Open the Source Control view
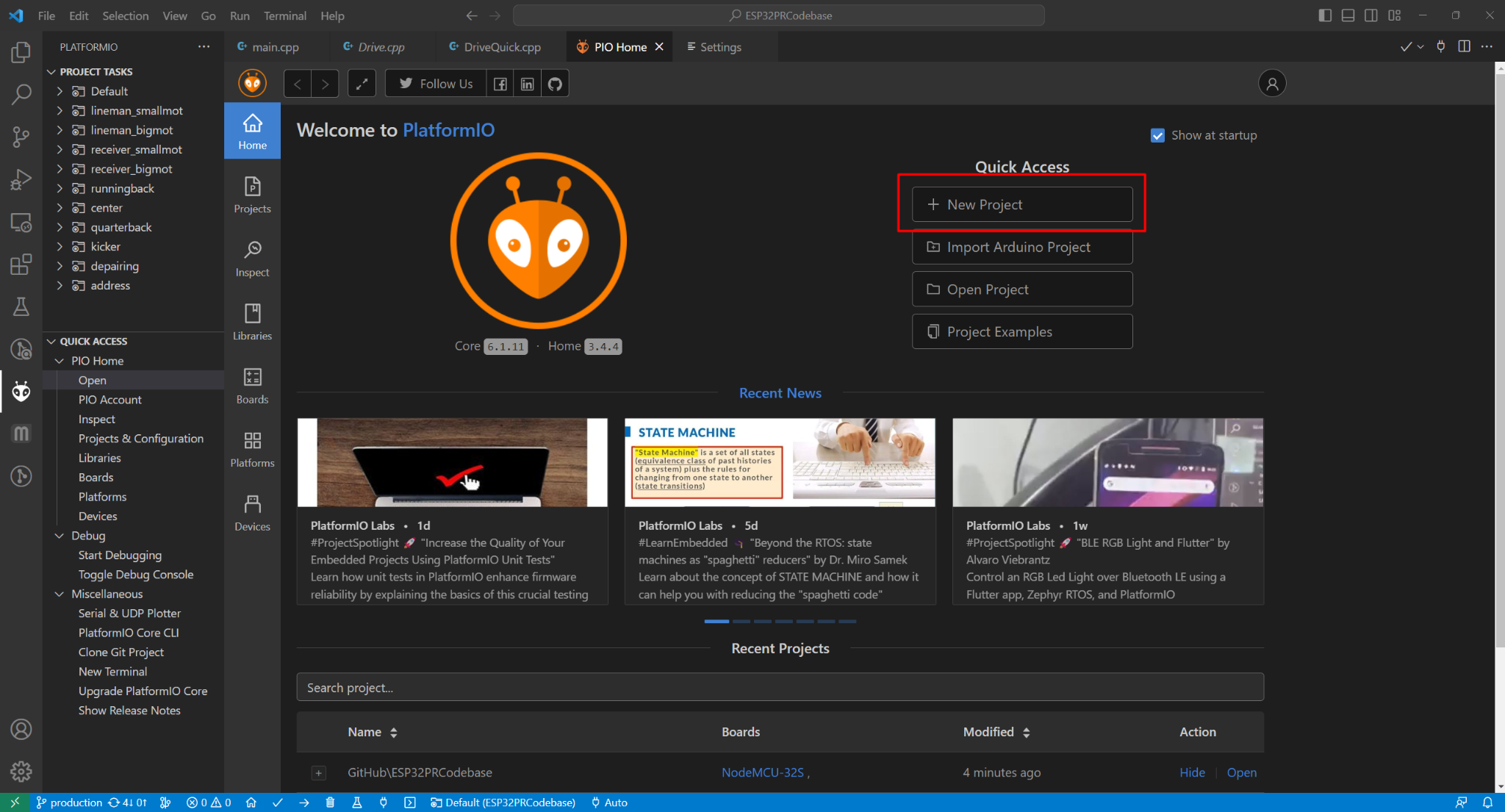Viewport: 1505px width, 812px height. pyautogui.click(x=21, y=136)
